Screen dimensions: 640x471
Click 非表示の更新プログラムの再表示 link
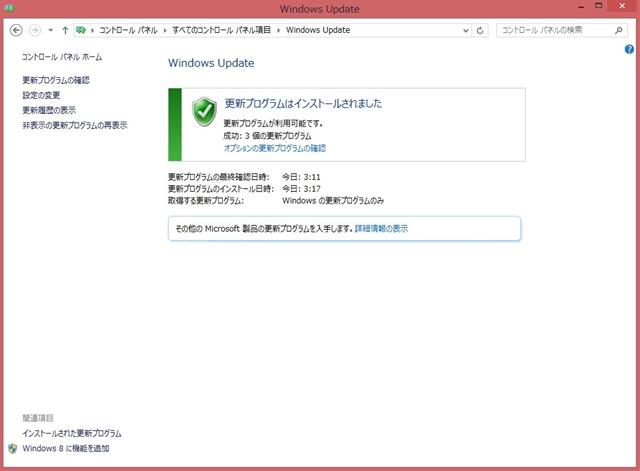(75, 125)
